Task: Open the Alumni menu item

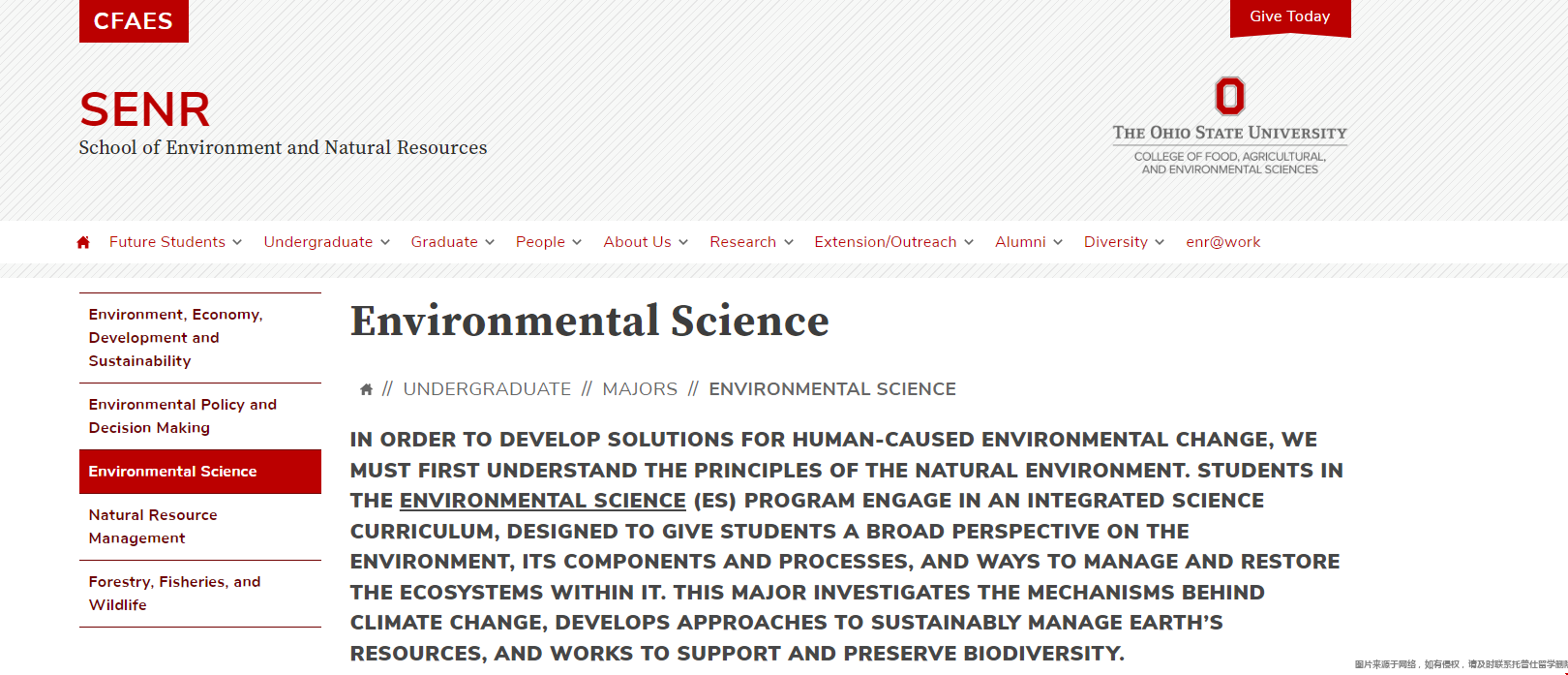Action: [1029, 242]
